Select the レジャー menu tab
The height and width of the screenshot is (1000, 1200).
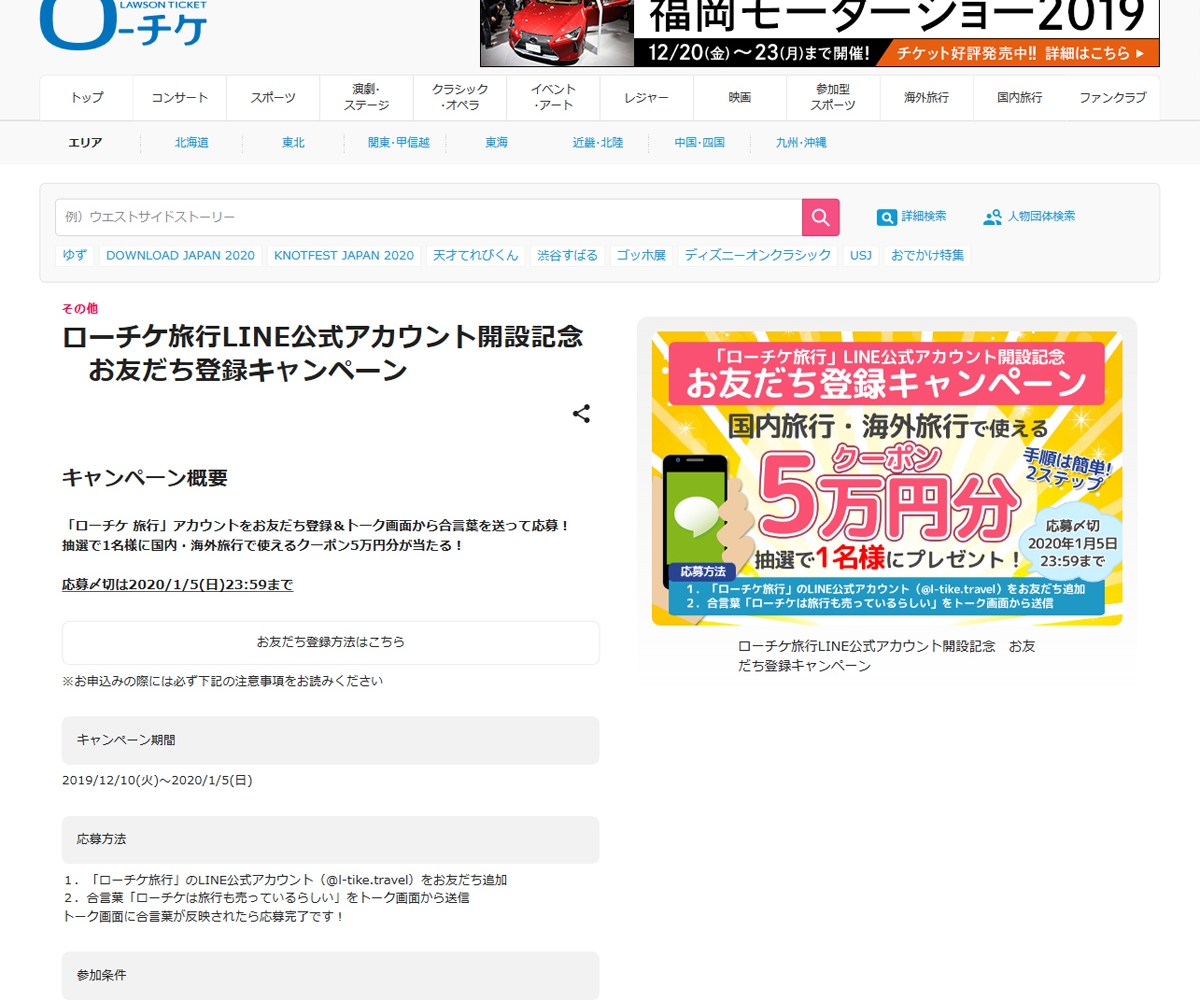pyautogui.click(x=646, y=98)
